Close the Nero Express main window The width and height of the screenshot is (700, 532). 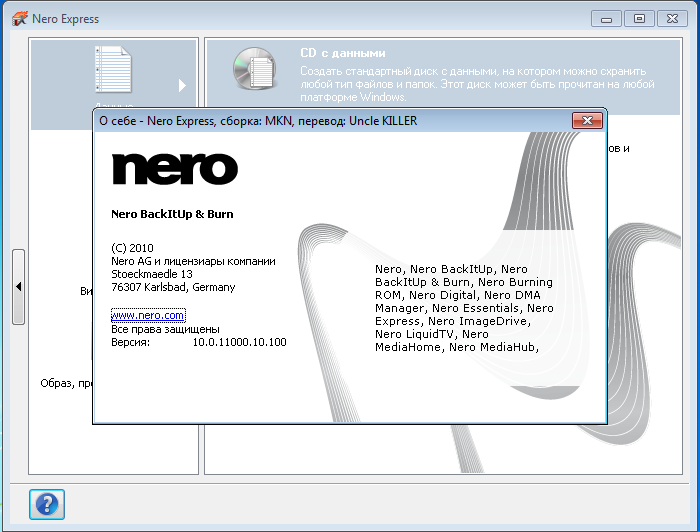click(x=672, y=19)
